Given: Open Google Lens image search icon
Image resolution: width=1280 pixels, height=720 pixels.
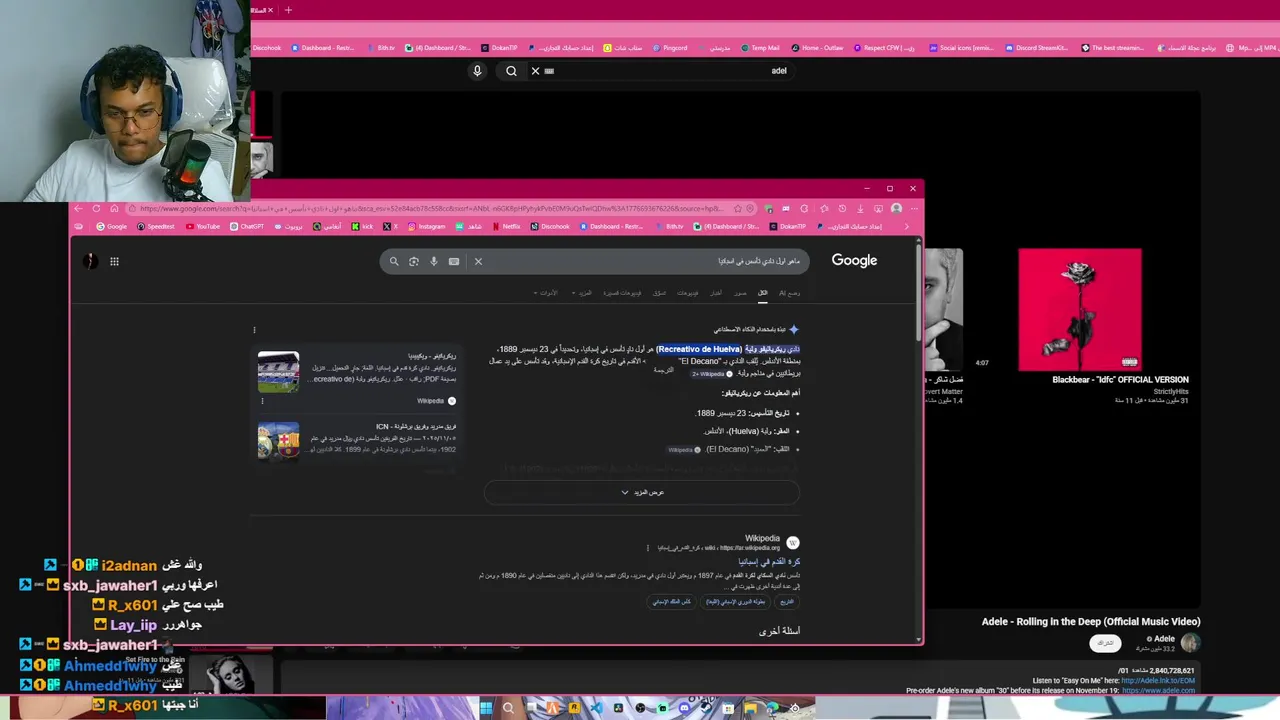Looking at the screenshot, I should [x=413, y=261].
